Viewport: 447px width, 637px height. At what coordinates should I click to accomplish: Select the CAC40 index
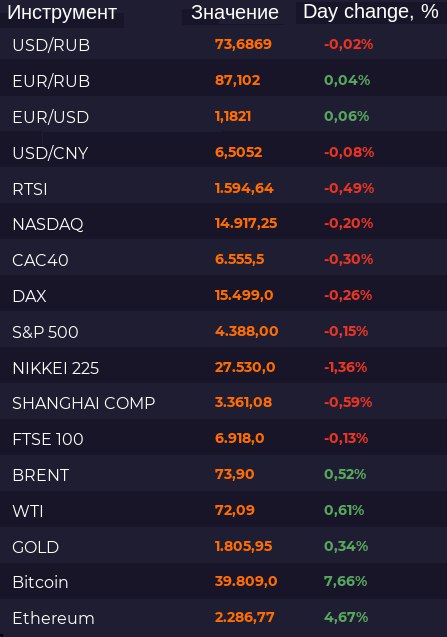(x=40, y=260)
